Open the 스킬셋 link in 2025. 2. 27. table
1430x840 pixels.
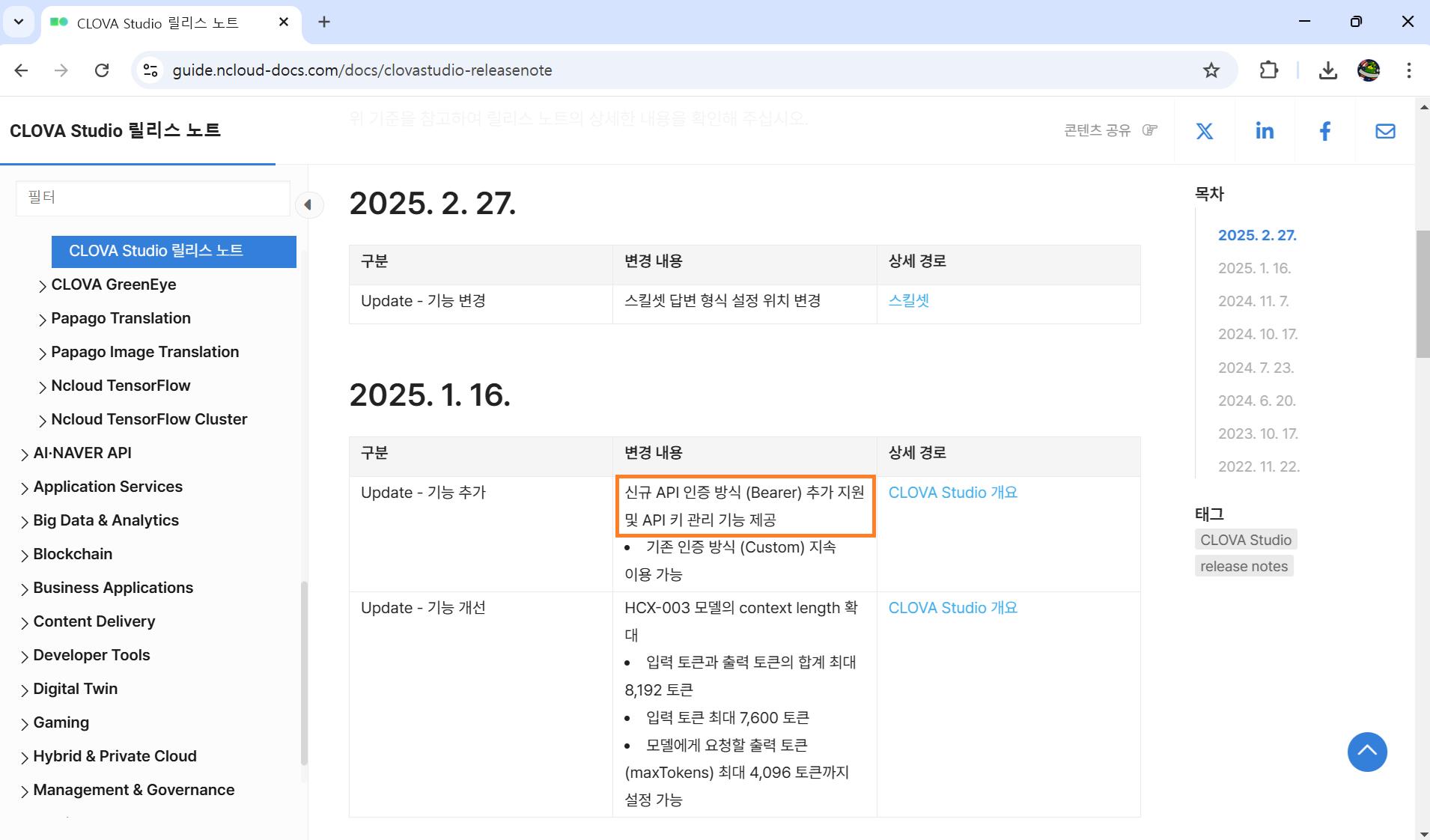[908, 301]
